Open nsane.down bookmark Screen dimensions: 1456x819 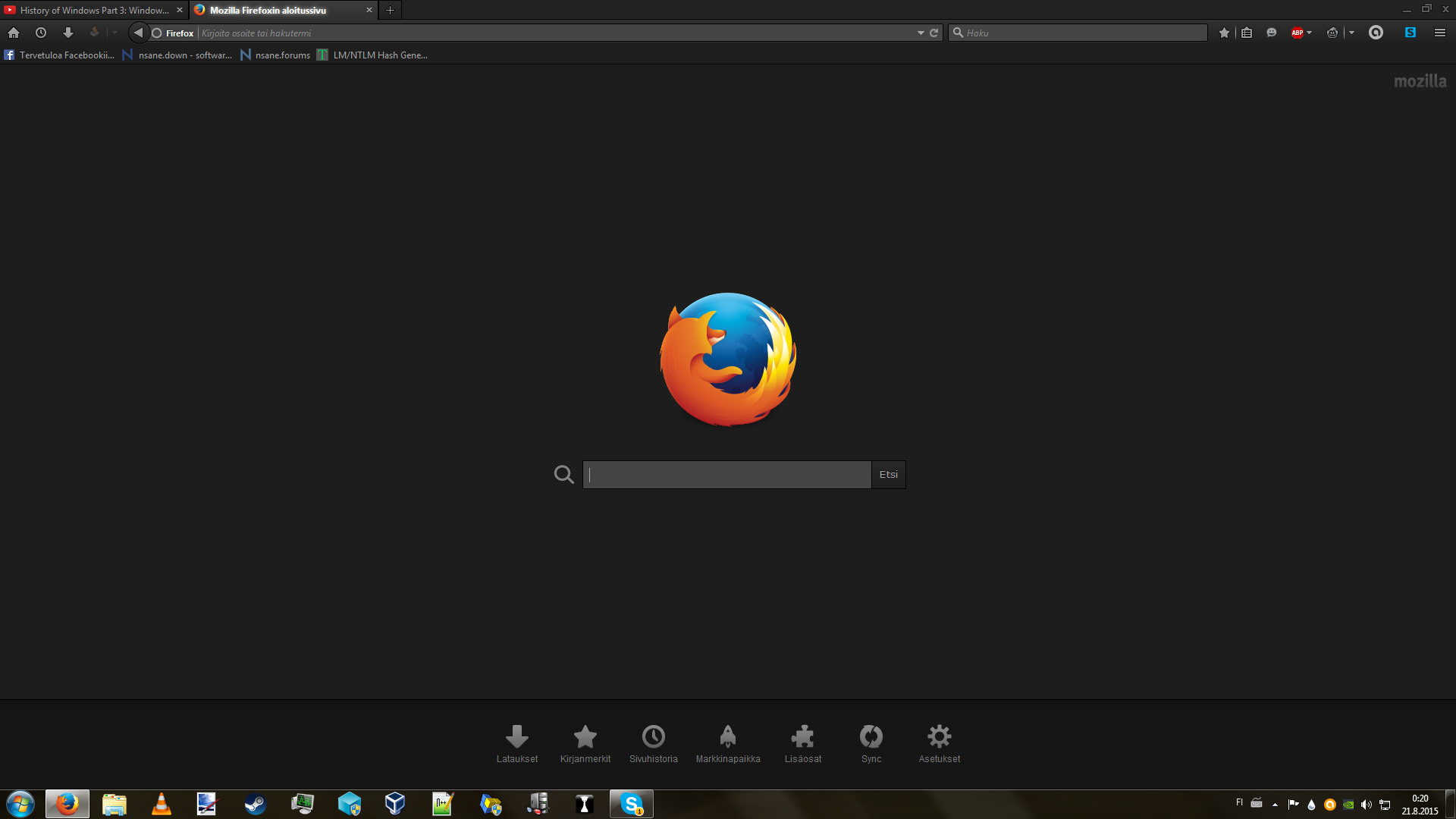coord(177,55)
